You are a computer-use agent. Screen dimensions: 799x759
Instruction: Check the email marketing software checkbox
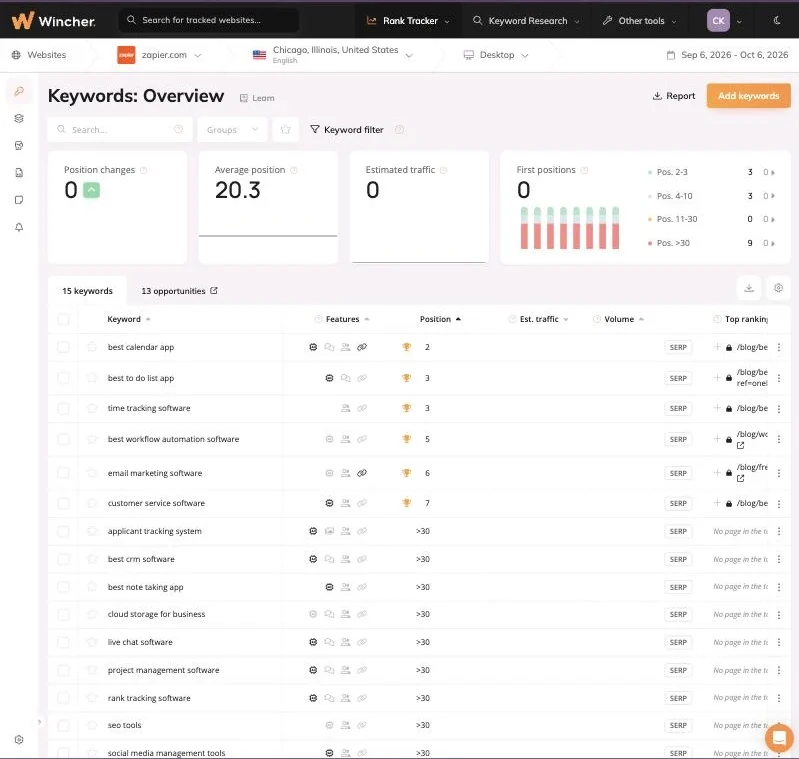tap(63, 473)
